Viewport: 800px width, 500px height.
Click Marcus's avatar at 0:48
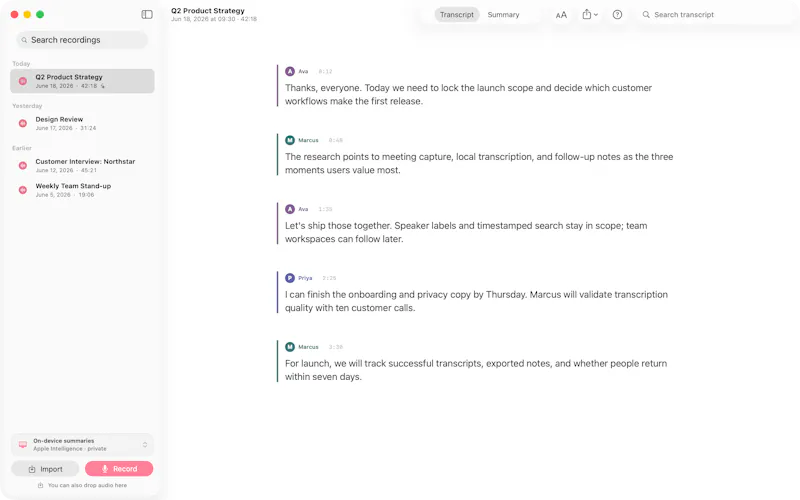pyautogui.click(x=290, y=140)
